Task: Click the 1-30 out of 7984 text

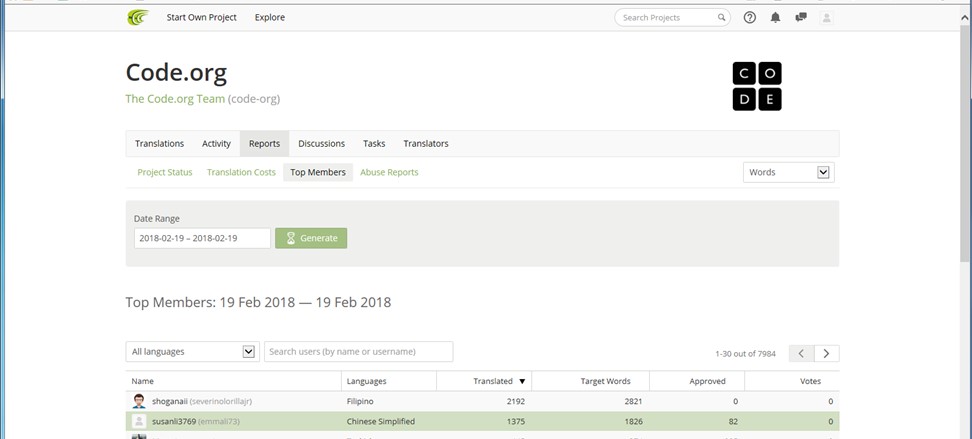Action: pyautogui.click(x=745, y=354)
